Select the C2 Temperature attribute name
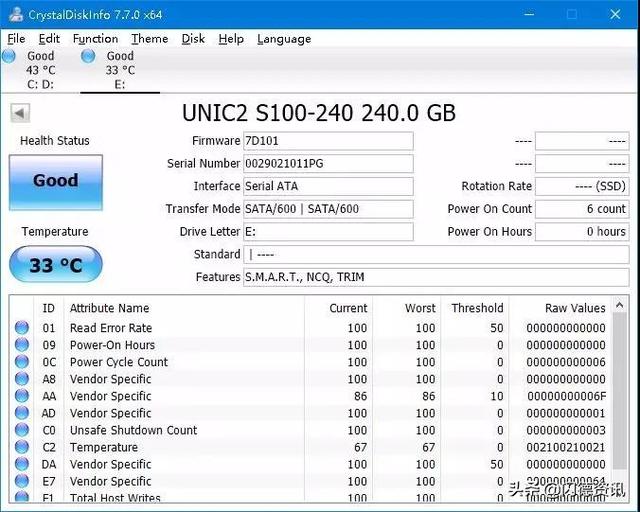The height and width of the screenshot is (512, 640). (104, 447)
